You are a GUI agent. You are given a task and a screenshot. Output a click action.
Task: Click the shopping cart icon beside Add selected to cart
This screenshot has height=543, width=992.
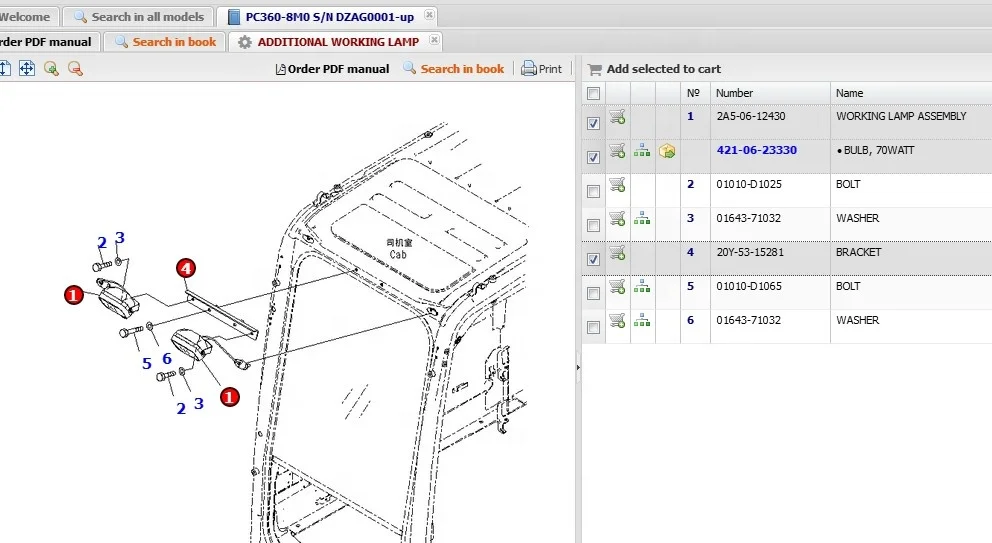pyautogui.click(x=594, y=69)
